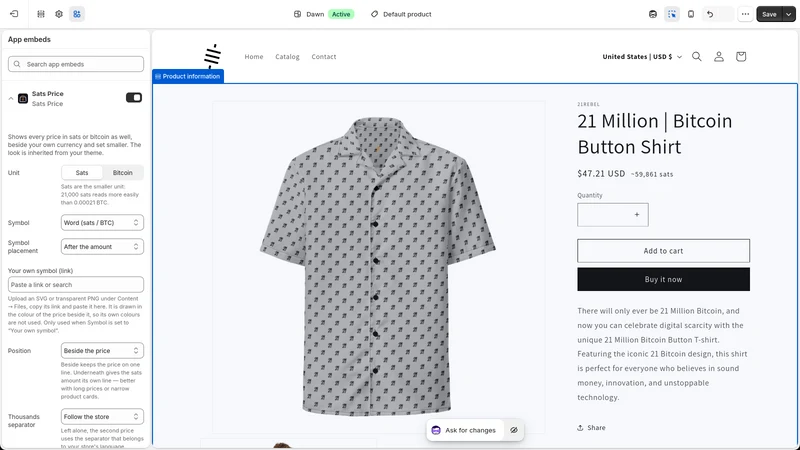Screen dimensions: 800x450
Task: Toggle the hide assistant eye icon
Action: point(514,430)
